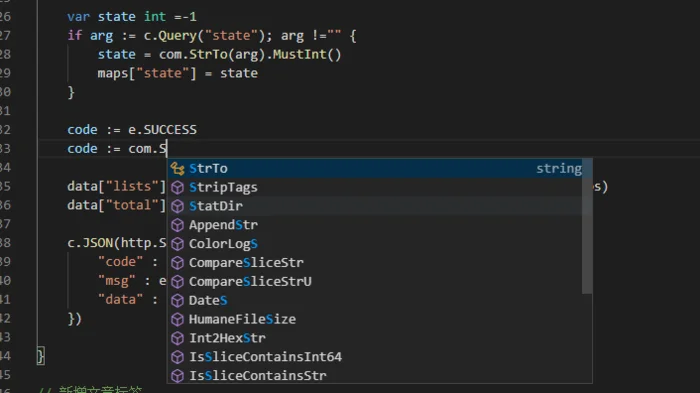Select the StrTo autocomplete suggestion
Image resolution: width=700 pixels, height=393 pixels.
tap(375, 168)
